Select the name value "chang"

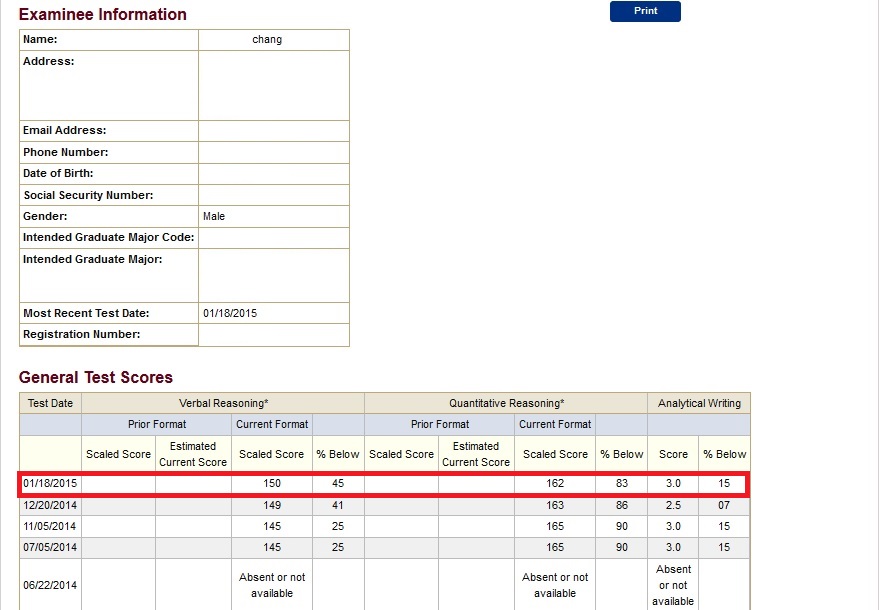(x=267, y=40)
